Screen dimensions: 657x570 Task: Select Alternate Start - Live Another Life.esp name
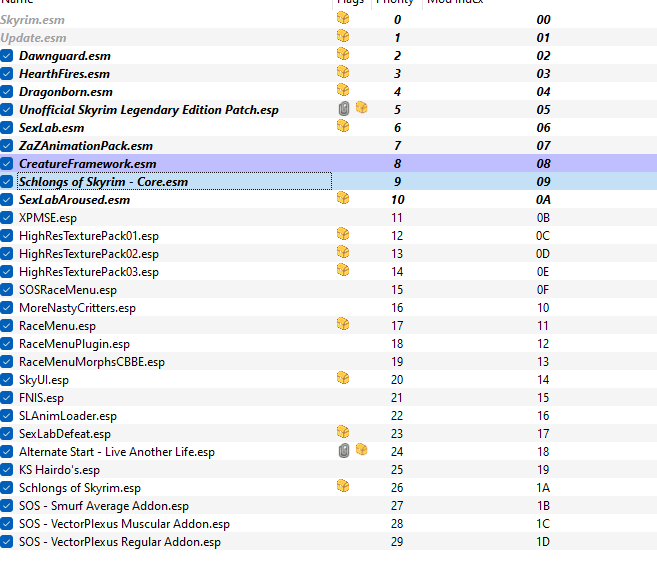click(117, 452)
